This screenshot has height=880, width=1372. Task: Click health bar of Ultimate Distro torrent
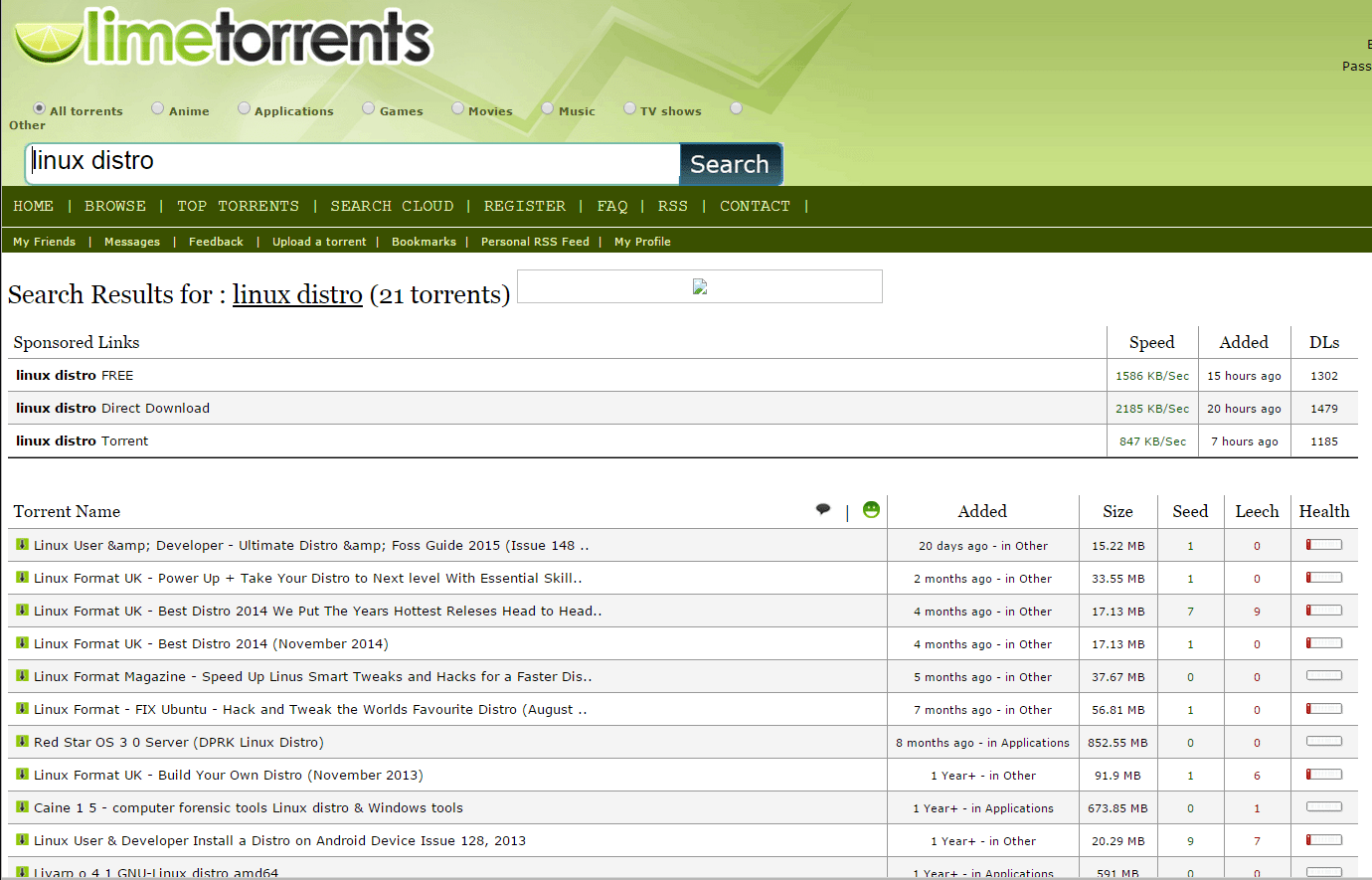[1323, 545]
